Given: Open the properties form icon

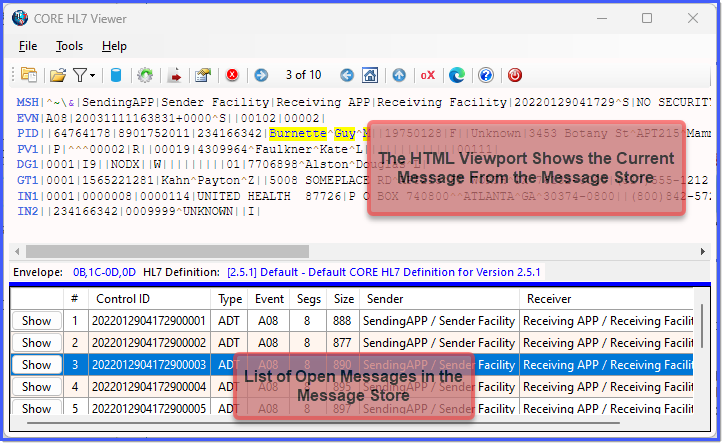Looking at the screenshot, I should point(203,75).
